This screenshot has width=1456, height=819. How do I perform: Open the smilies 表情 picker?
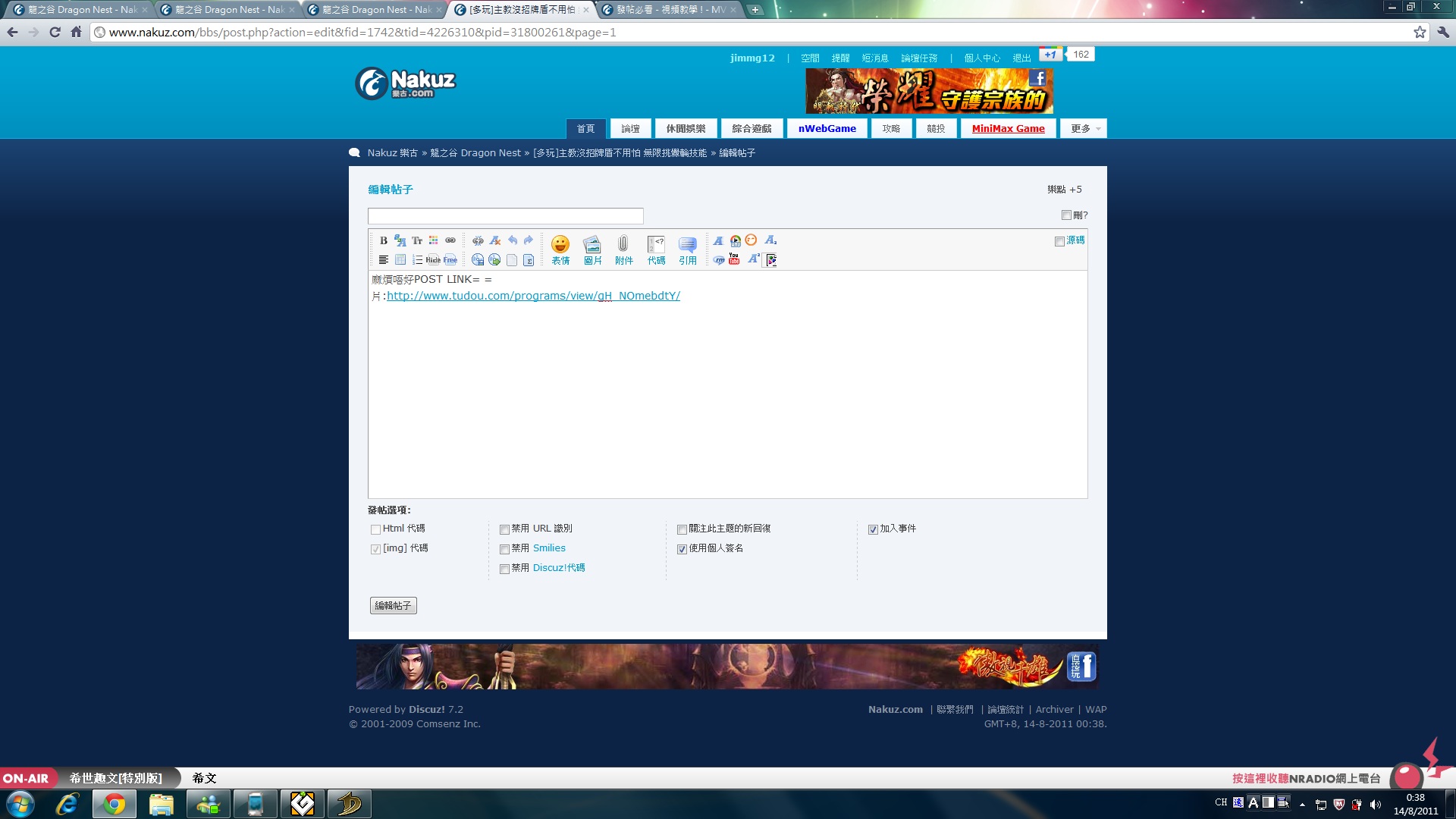pos(560,249)
